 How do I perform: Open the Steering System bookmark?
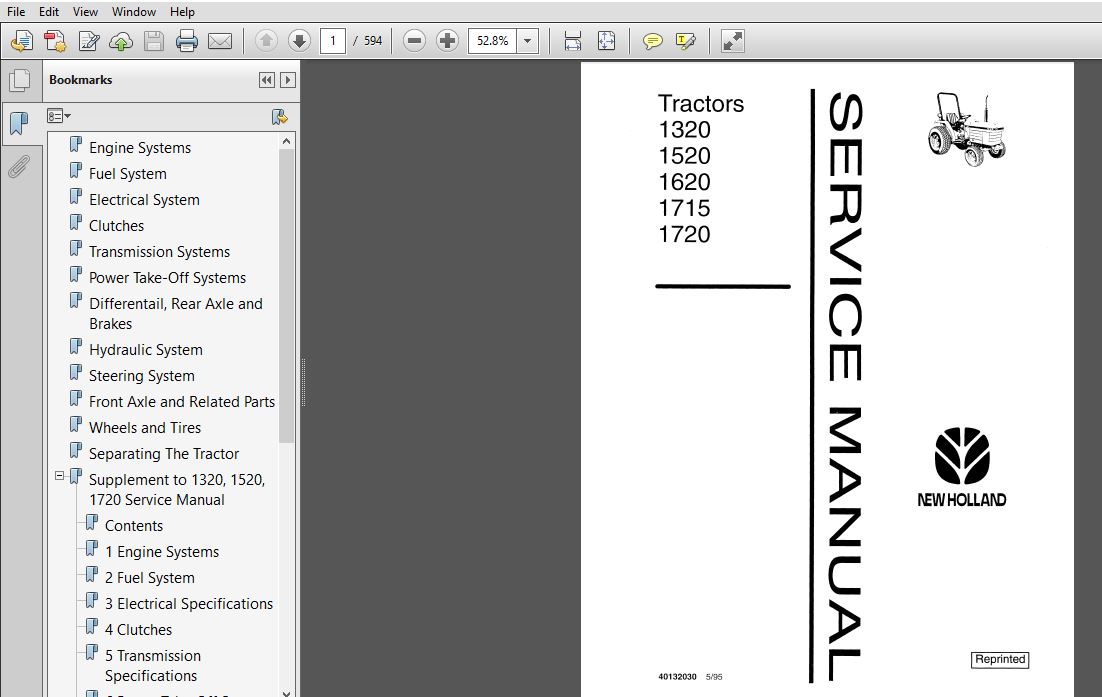pos(141,375)
